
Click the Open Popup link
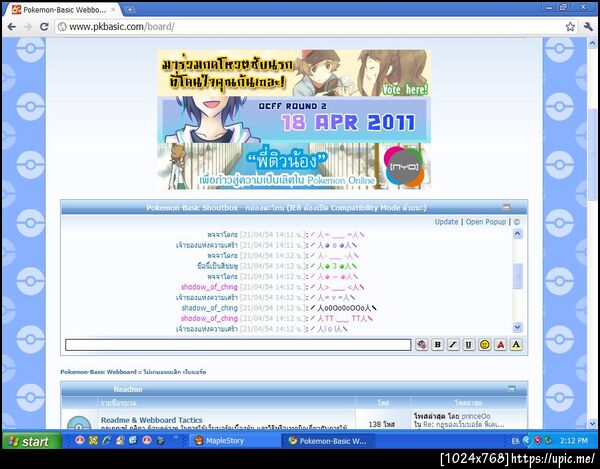[x=486, y=222]
